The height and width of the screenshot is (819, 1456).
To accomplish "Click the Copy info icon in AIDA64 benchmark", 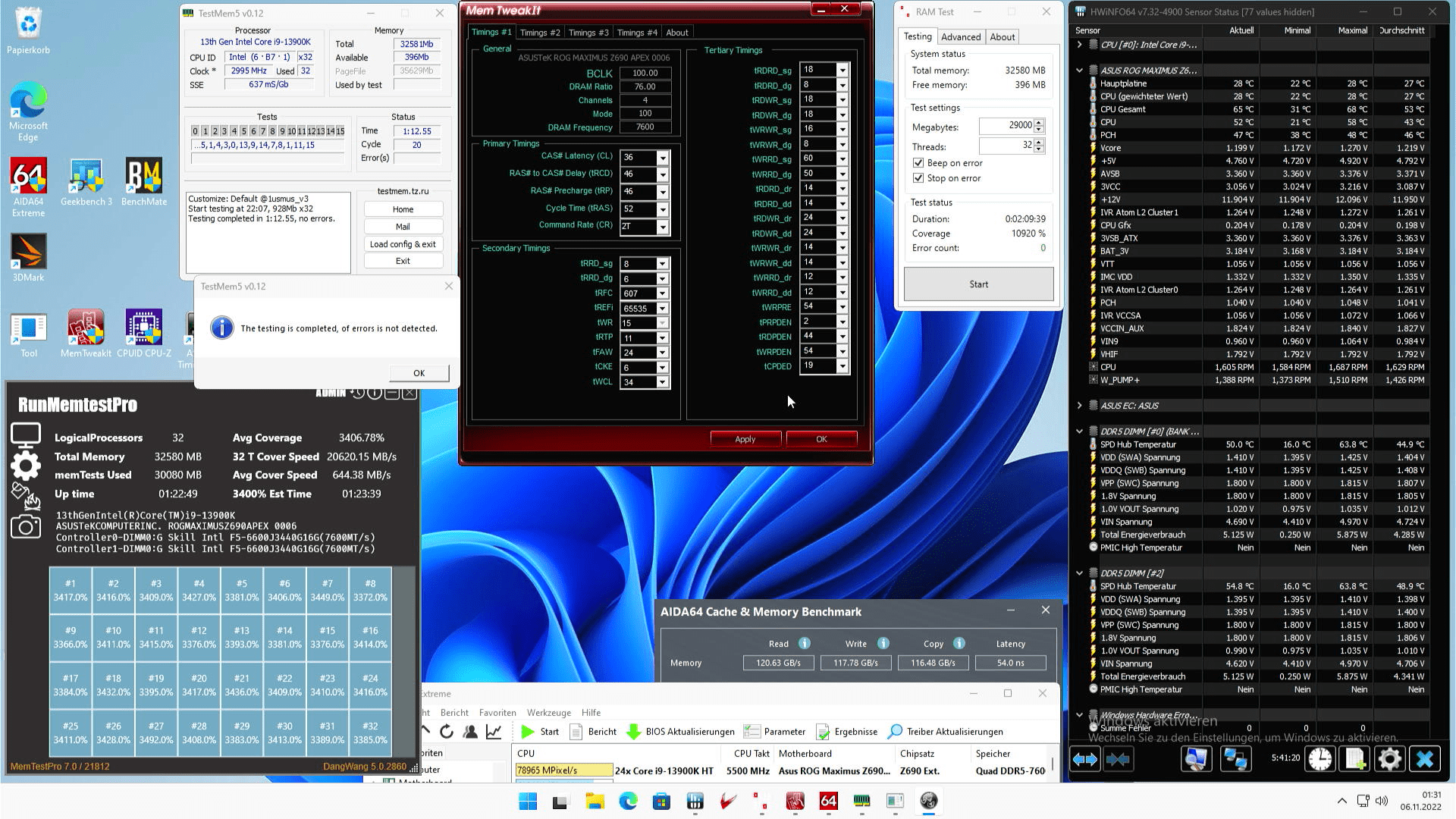I will point(959,643).
